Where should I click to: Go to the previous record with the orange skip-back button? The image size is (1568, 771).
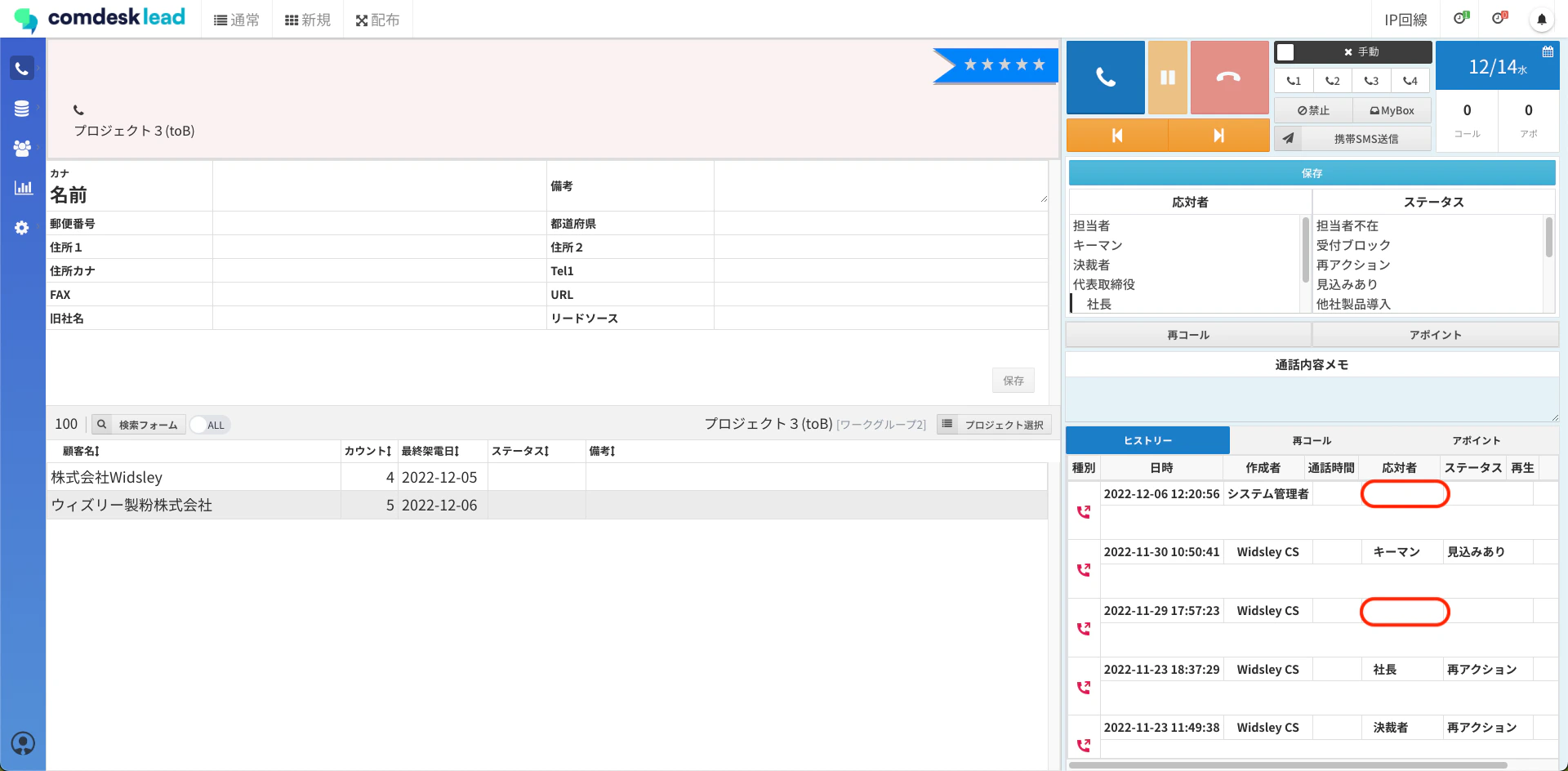tap(1117, 136)
